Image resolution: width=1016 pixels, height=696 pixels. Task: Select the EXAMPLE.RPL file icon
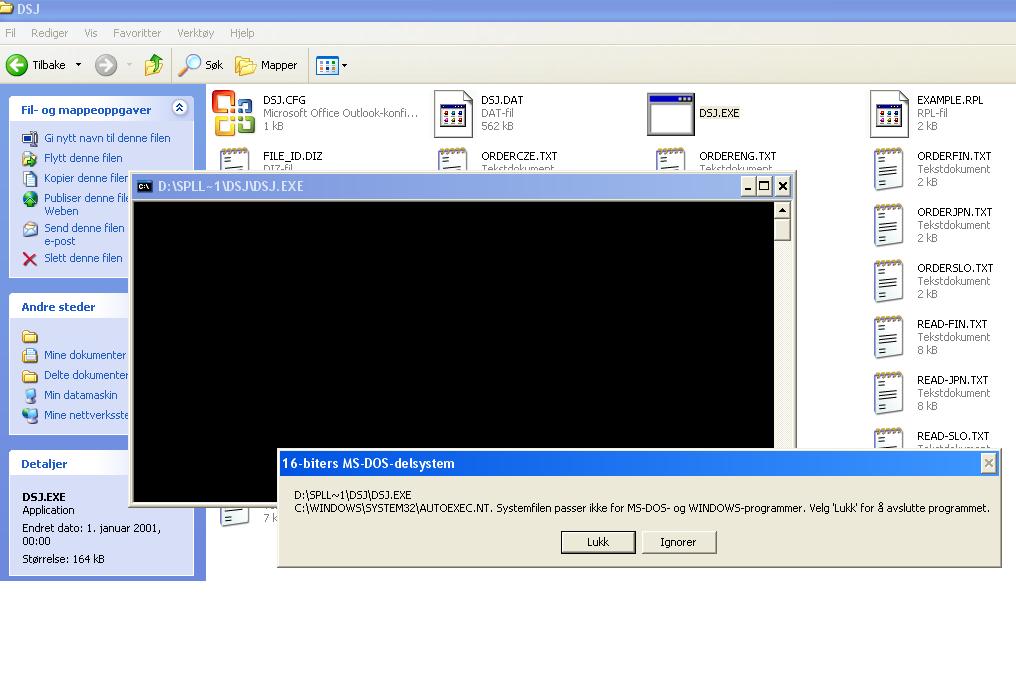(889, 114)
